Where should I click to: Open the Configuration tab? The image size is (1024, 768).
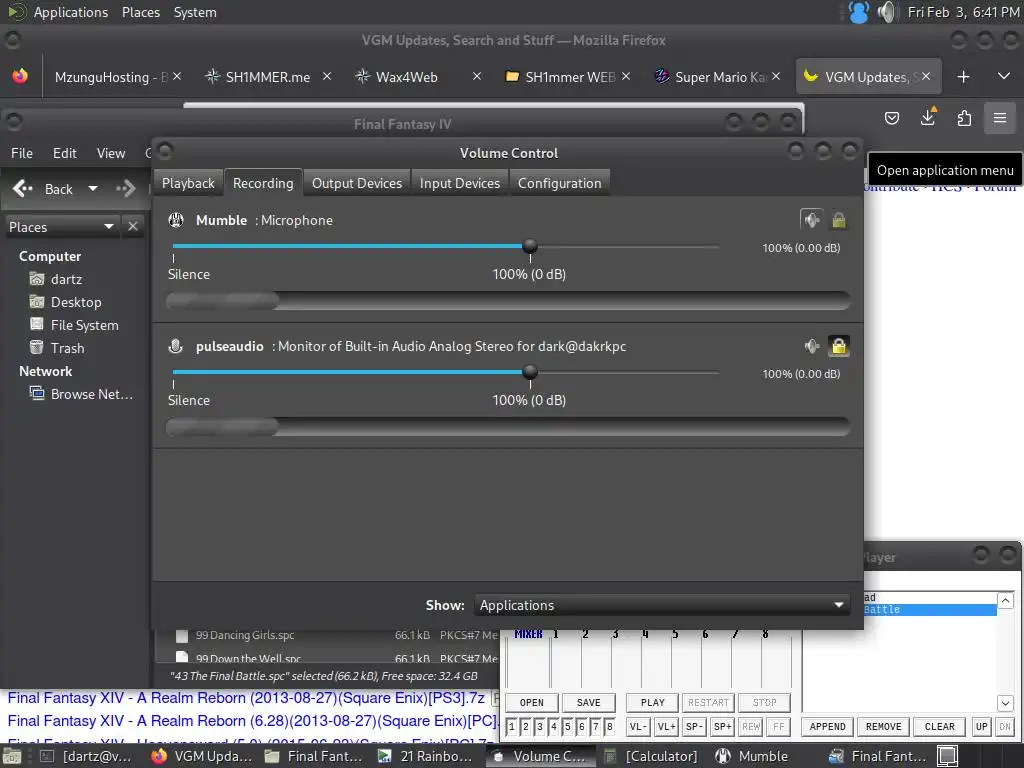pyautogui.click(x=560, y=183)
